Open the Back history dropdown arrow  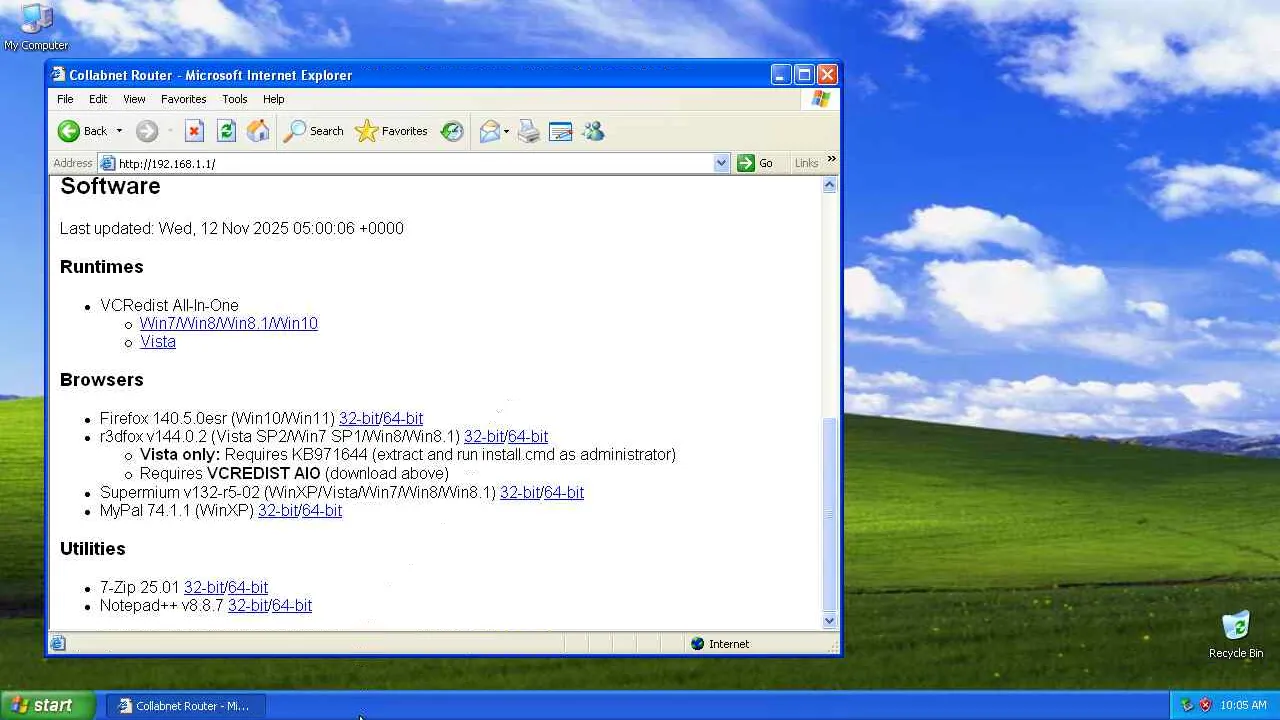119,131
